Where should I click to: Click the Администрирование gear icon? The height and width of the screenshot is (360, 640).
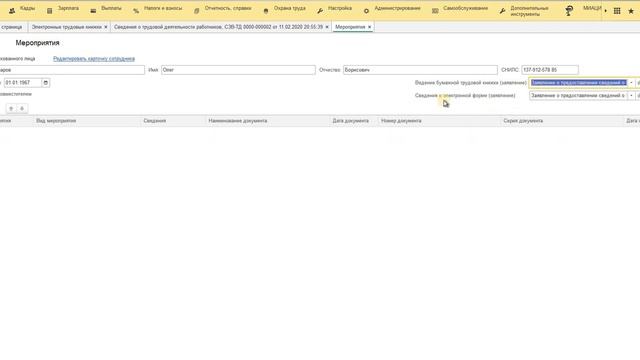366,11
